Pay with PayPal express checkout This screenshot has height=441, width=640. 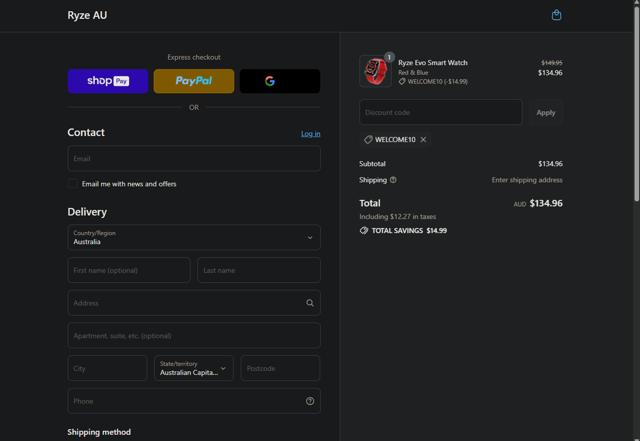194,81
